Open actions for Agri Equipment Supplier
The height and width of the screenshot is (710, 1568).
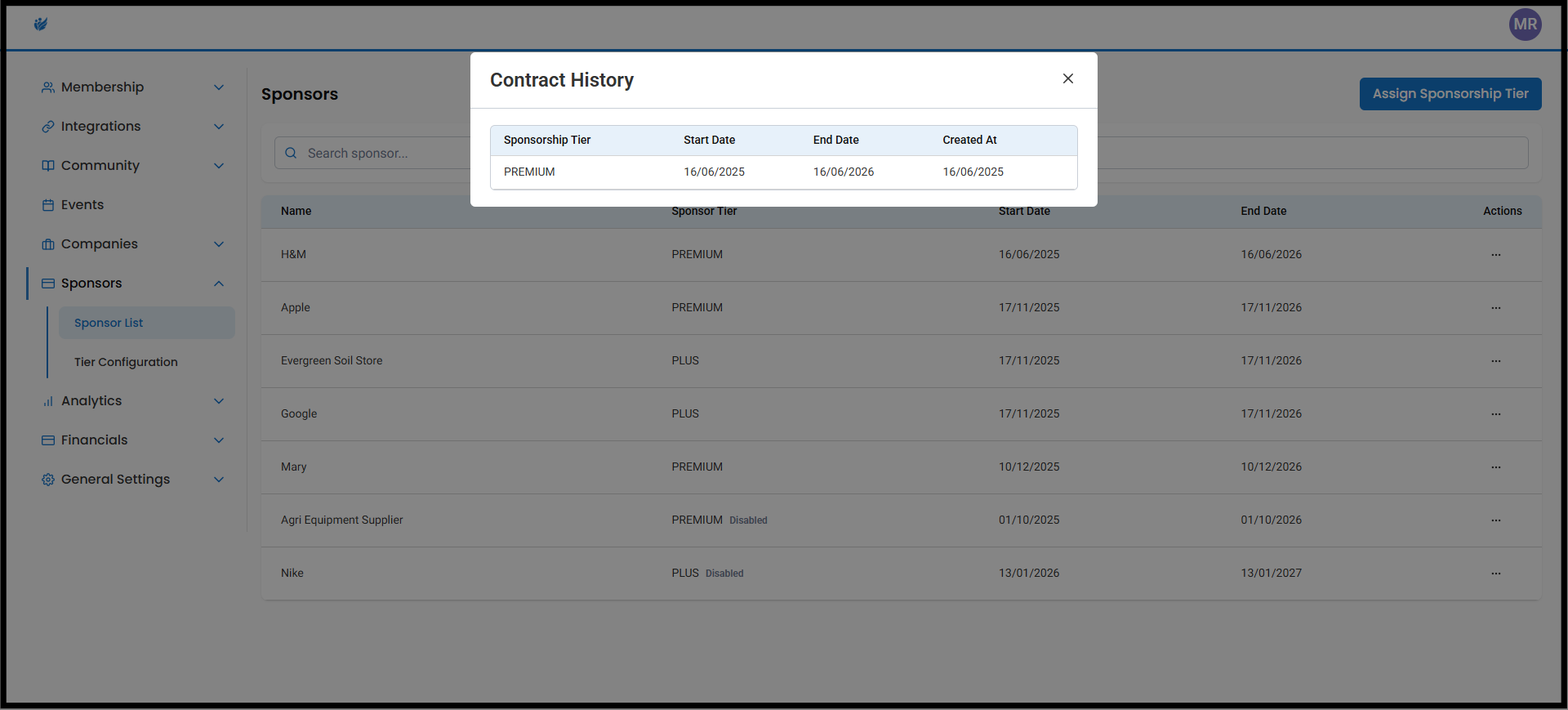coord(1495,520)
